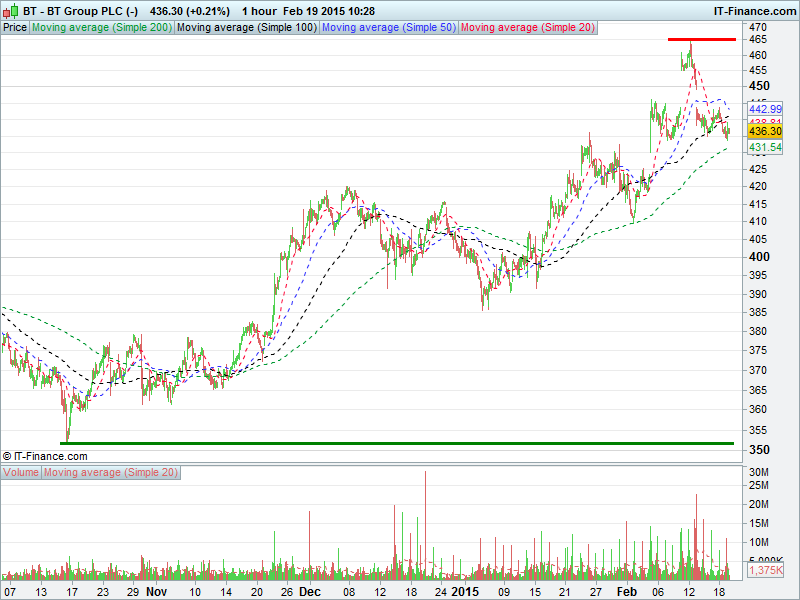This screenshot has height=600, width=800.
Task: Click the 431.54 green price tag
Action: 764,147
